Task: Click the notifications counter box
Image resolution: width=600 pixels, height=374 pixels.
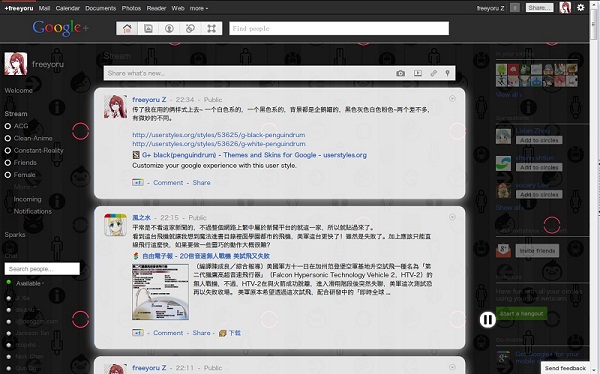Action: (x=515, y=8)
